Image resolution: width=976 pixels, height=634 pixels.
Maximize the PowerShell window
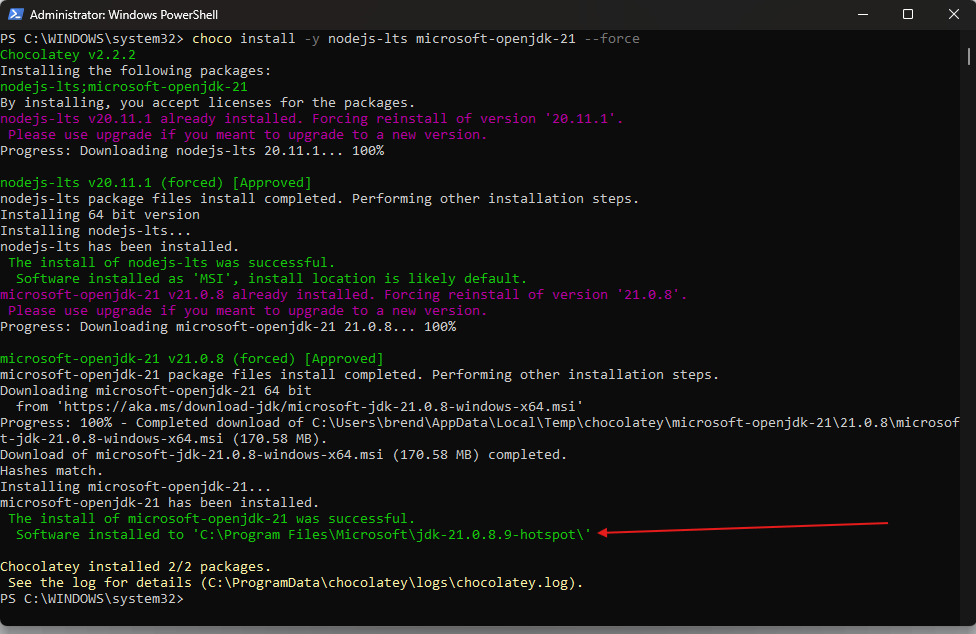[908, 15]
